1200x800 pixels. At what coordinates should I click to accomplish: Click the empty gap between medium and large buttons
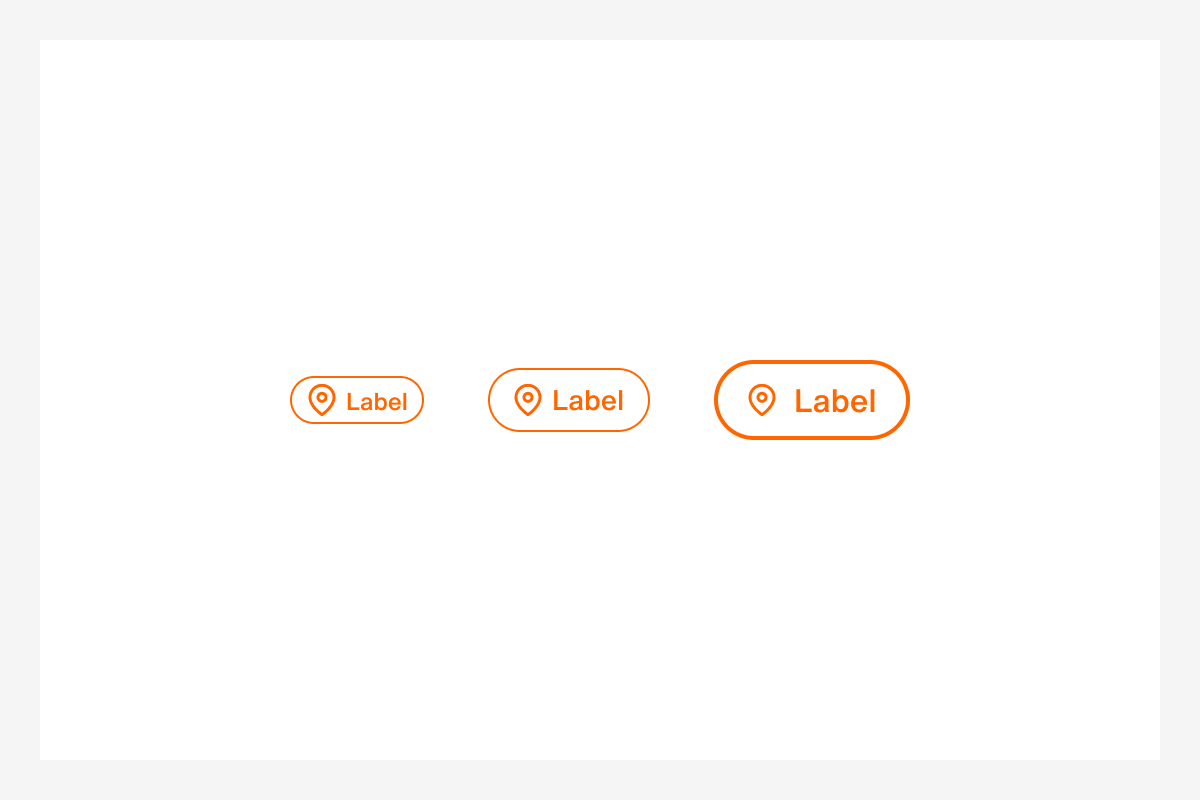tap(682, 400)
